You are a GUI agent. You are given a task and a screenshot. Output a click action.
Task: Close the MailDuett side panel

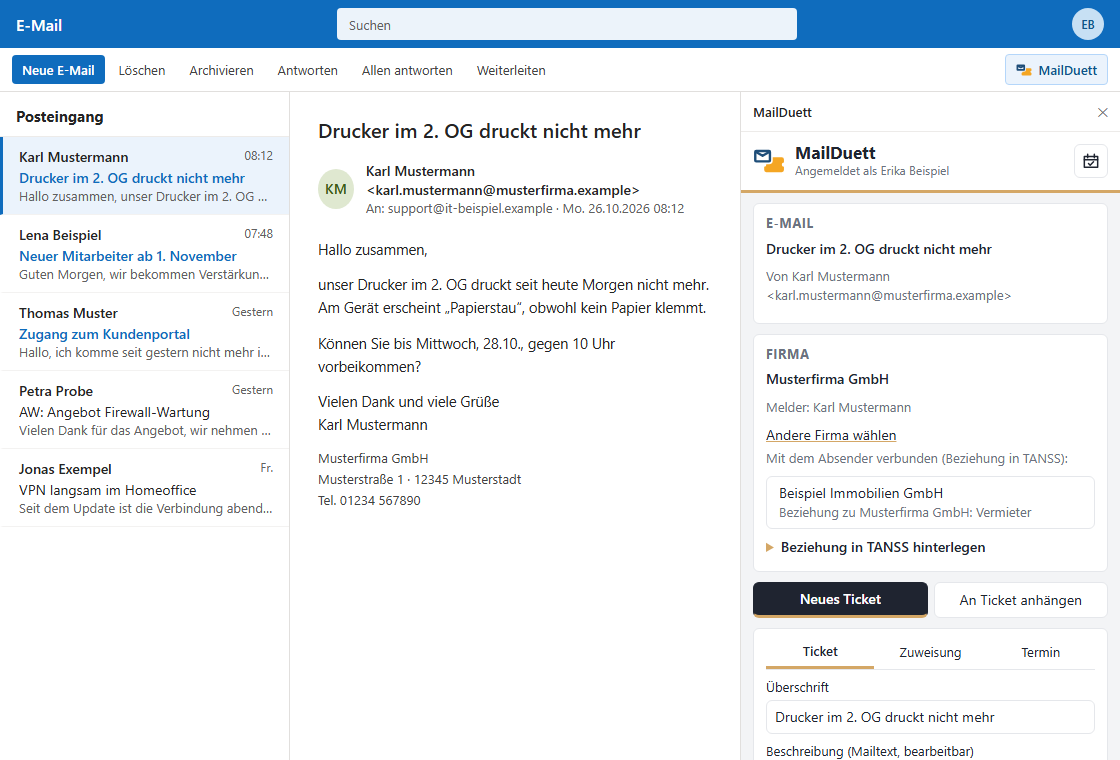(1102, 112)
